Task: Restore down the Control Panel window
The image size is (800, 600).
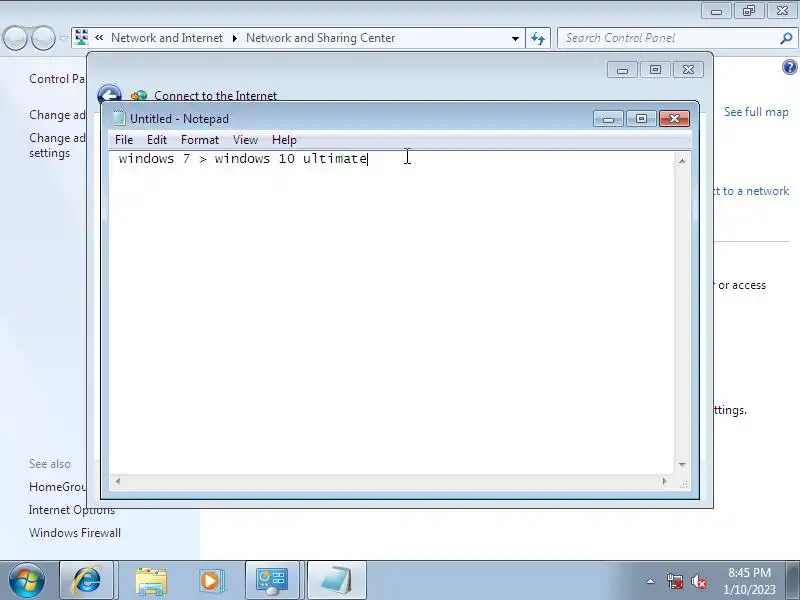Action: click(749, 11)
